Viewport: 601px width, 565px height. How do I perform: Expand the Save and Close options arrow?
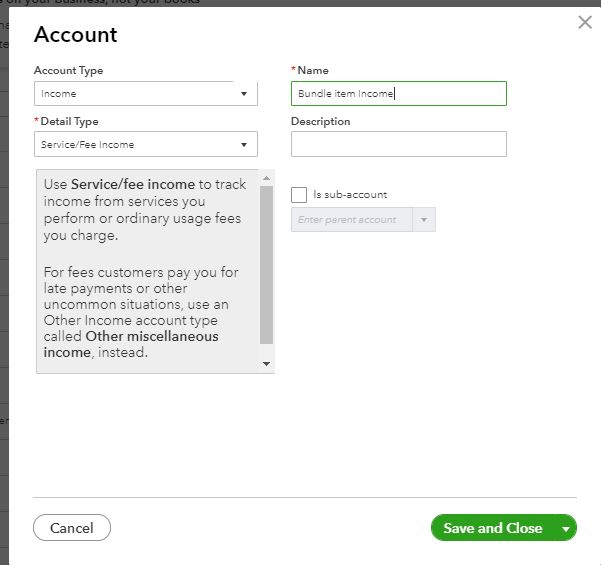coord(566,529)
